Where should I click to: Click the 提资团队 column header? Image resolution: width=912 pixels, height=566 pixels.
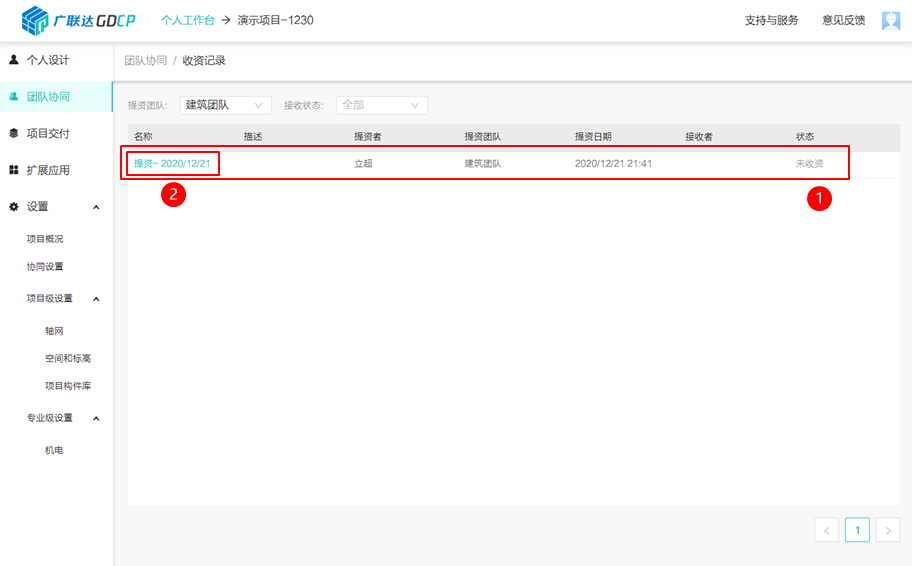[x=483, y=137]
